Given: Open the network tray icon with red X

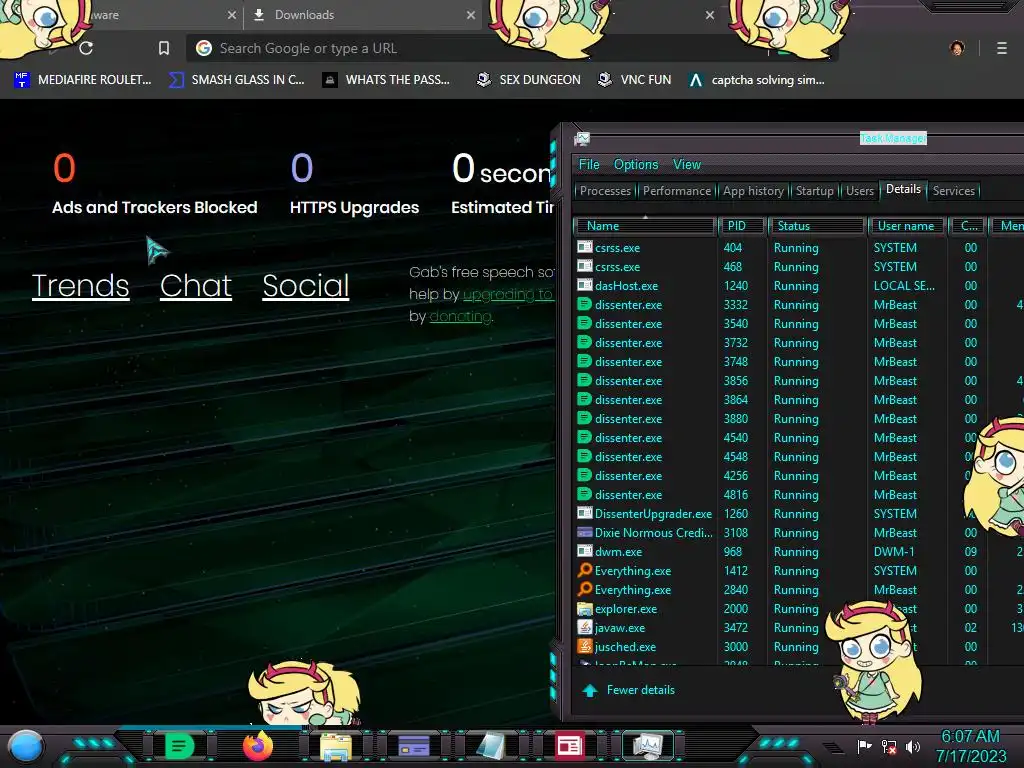Looking at the screenshot, I should (889, 746).
